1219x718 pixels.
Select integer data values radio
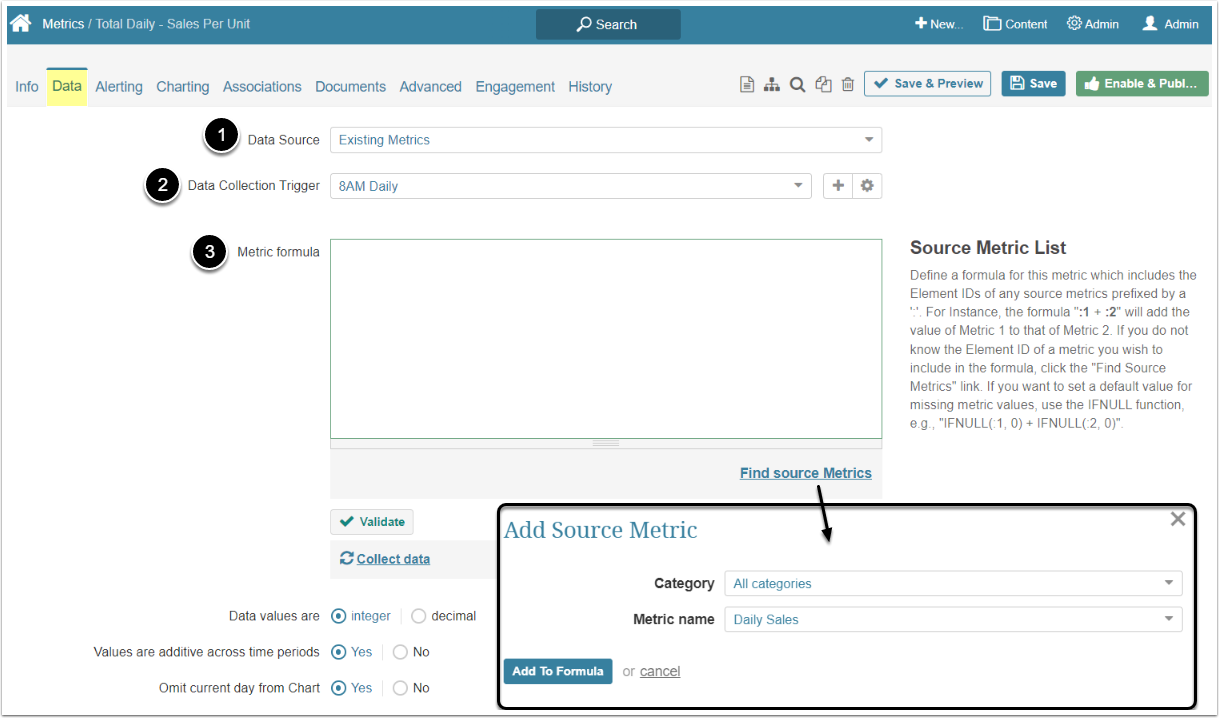[339, 616]
